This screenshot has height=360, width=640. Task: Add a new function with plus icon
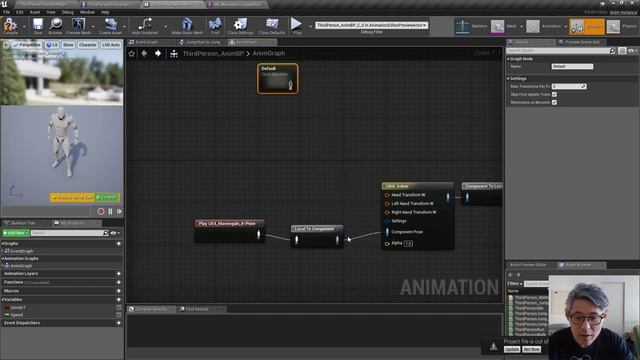click(119, 282)
